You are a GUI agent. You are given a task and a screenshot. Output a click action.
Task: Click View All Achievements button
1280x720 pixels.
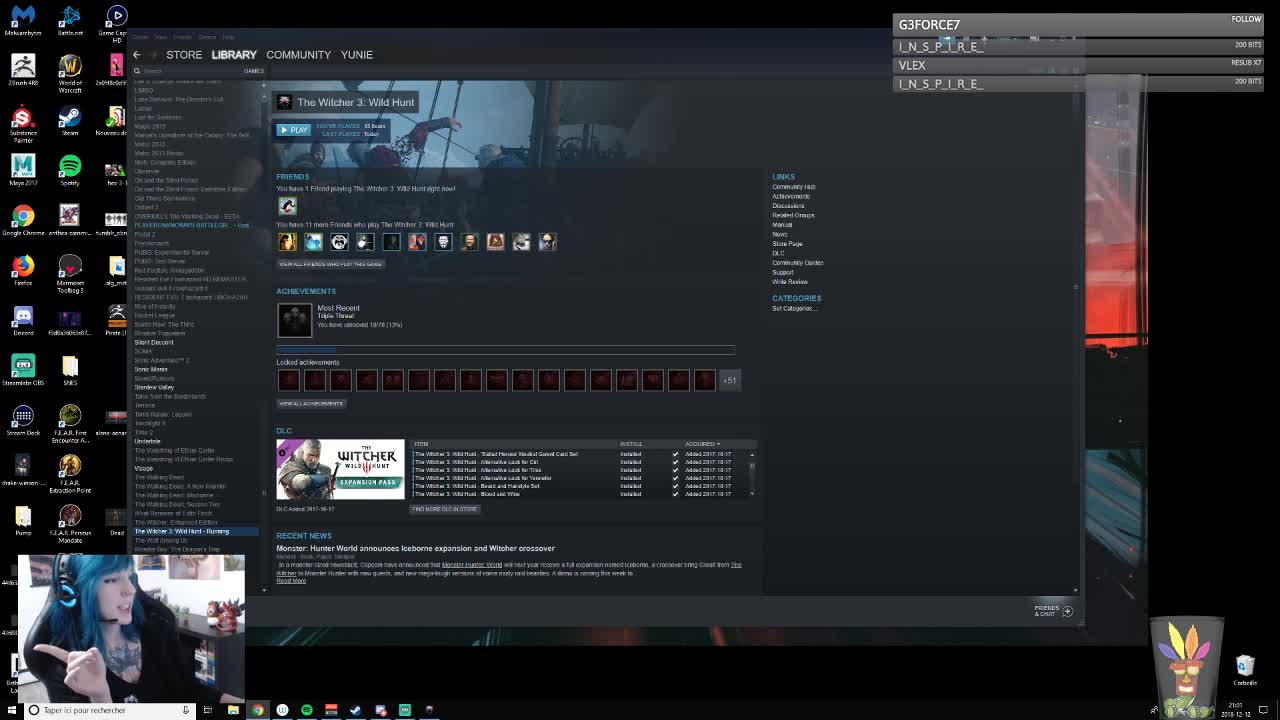click(x=311, y=404)
